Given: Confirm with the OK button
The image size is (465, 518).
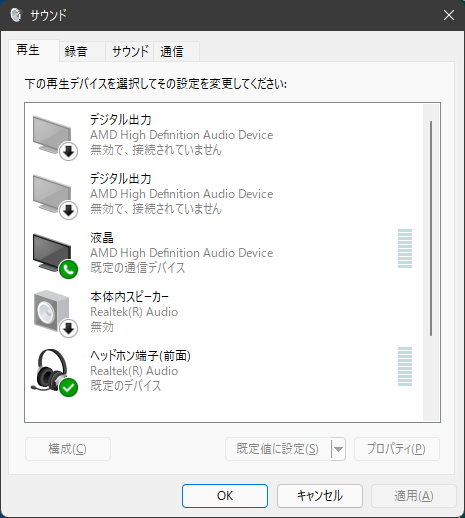Looking at the screenshot, I should pos(225,496).
